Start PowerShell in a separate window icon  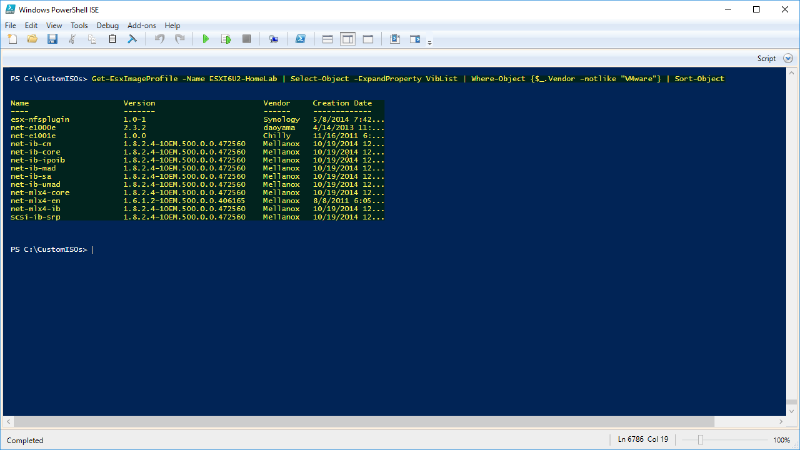click(299, 39)
